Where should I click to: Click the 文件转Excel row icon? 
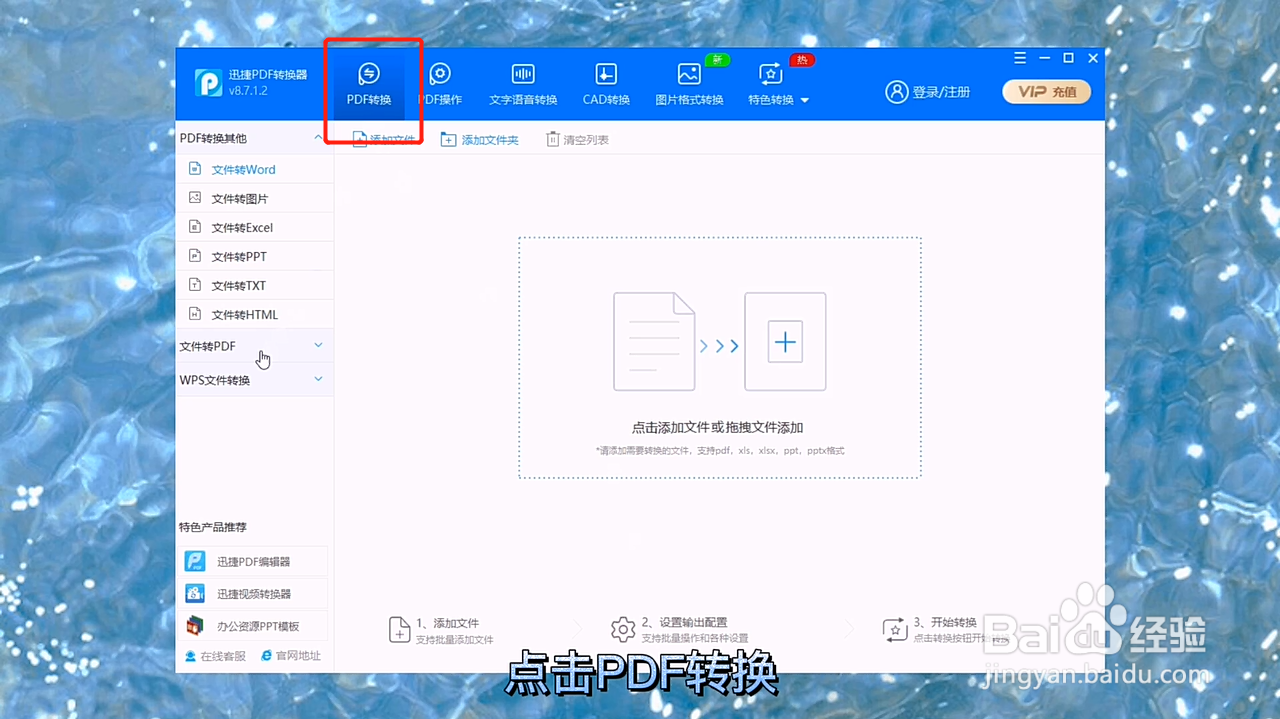(x=195, y=227)
